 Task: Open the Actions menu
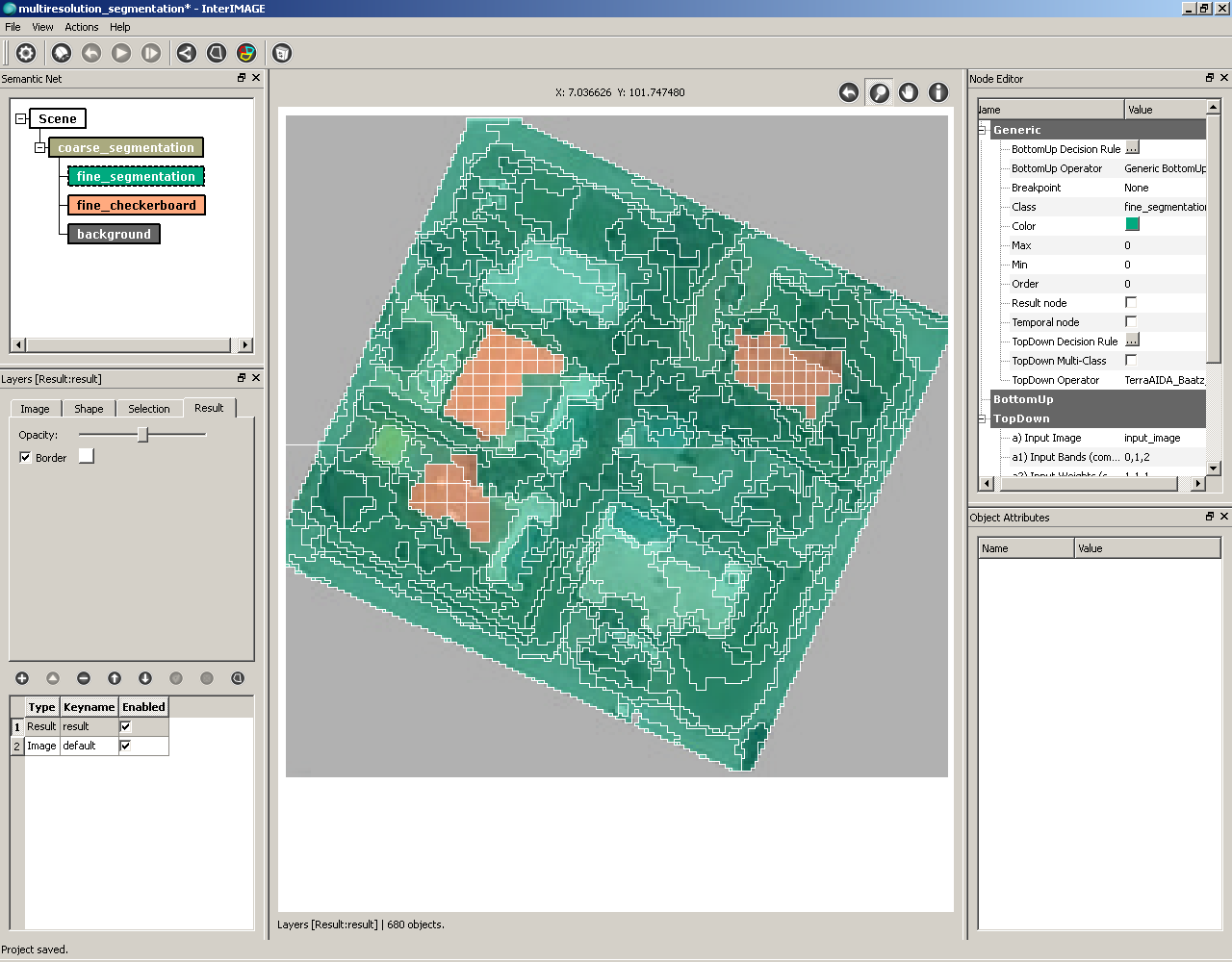point(81,27)
